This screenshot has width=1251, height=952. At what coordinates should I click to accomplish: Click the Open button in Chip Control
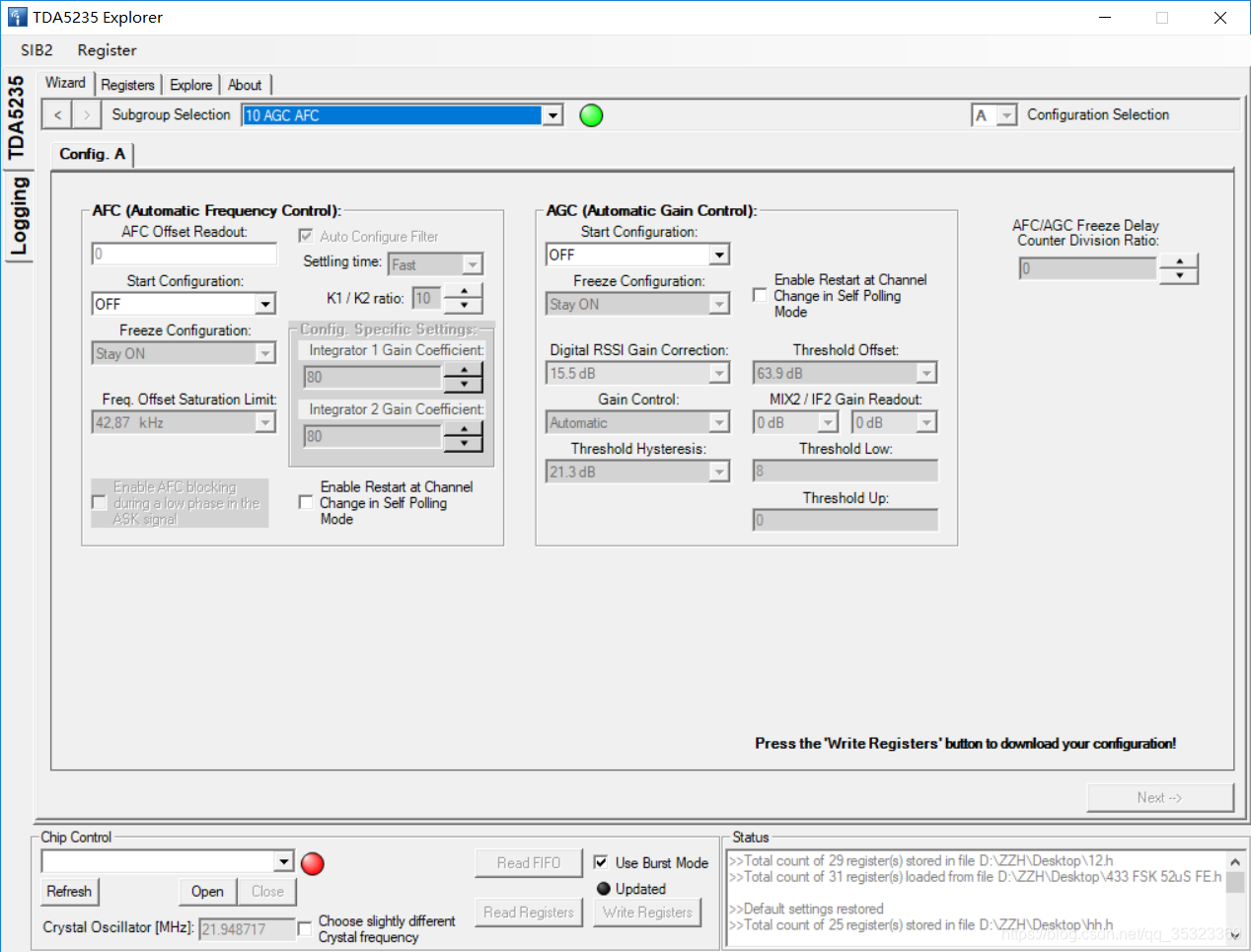coord(207,891)
